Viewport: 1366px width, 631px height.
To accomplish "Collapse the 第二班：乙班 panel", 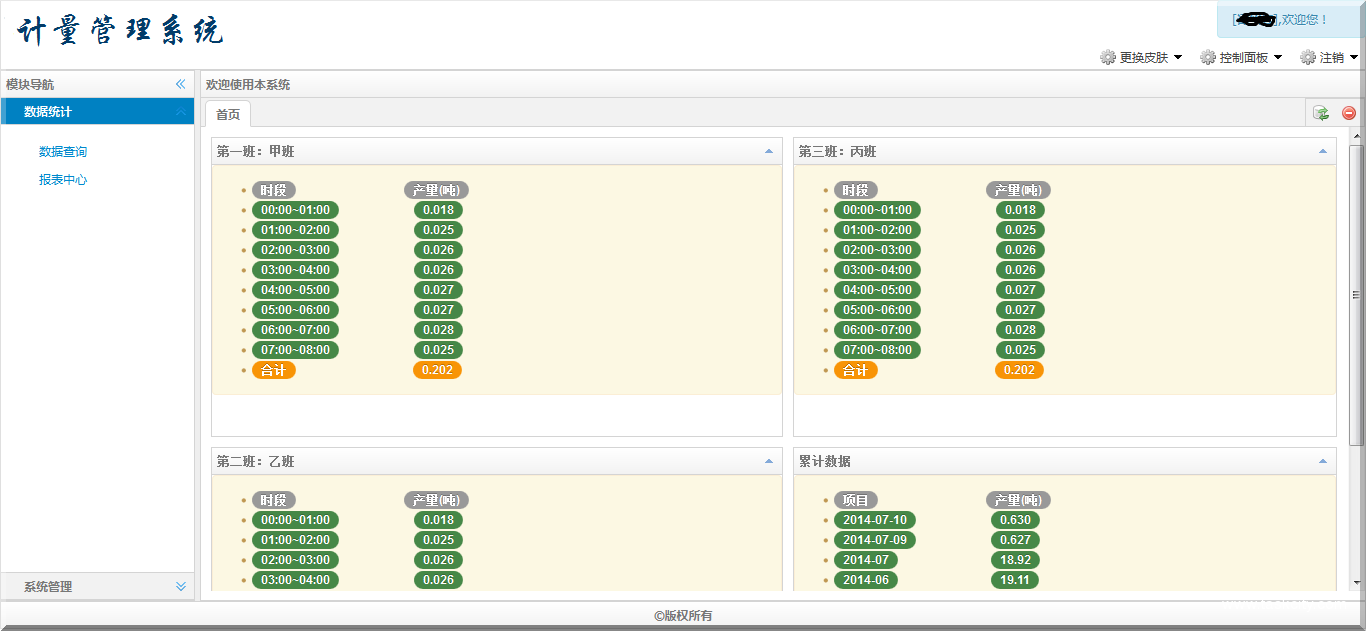I will click(x=768, y=462).
